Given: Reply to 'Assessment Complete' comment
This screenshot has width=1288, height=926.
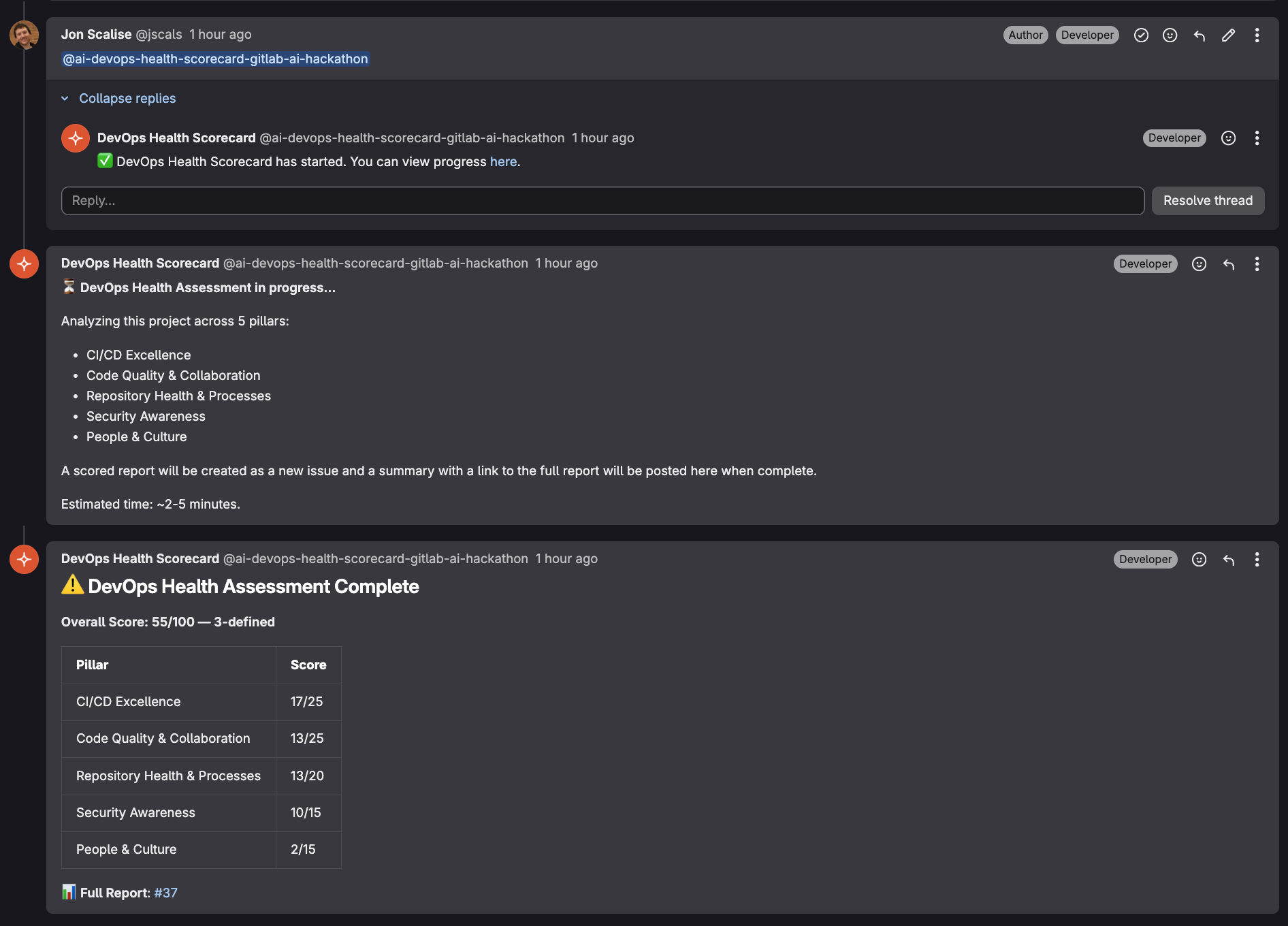Looking at the screenshot, I should pos(1228,560).
